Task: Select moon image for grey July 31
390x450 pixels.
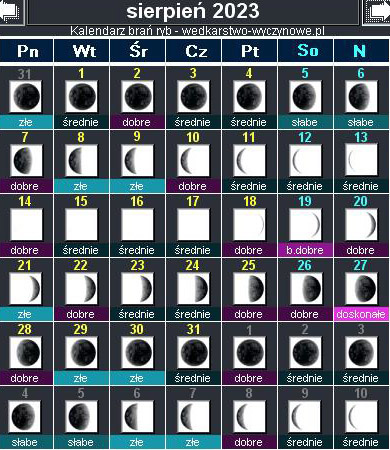Action: point(26,96)
